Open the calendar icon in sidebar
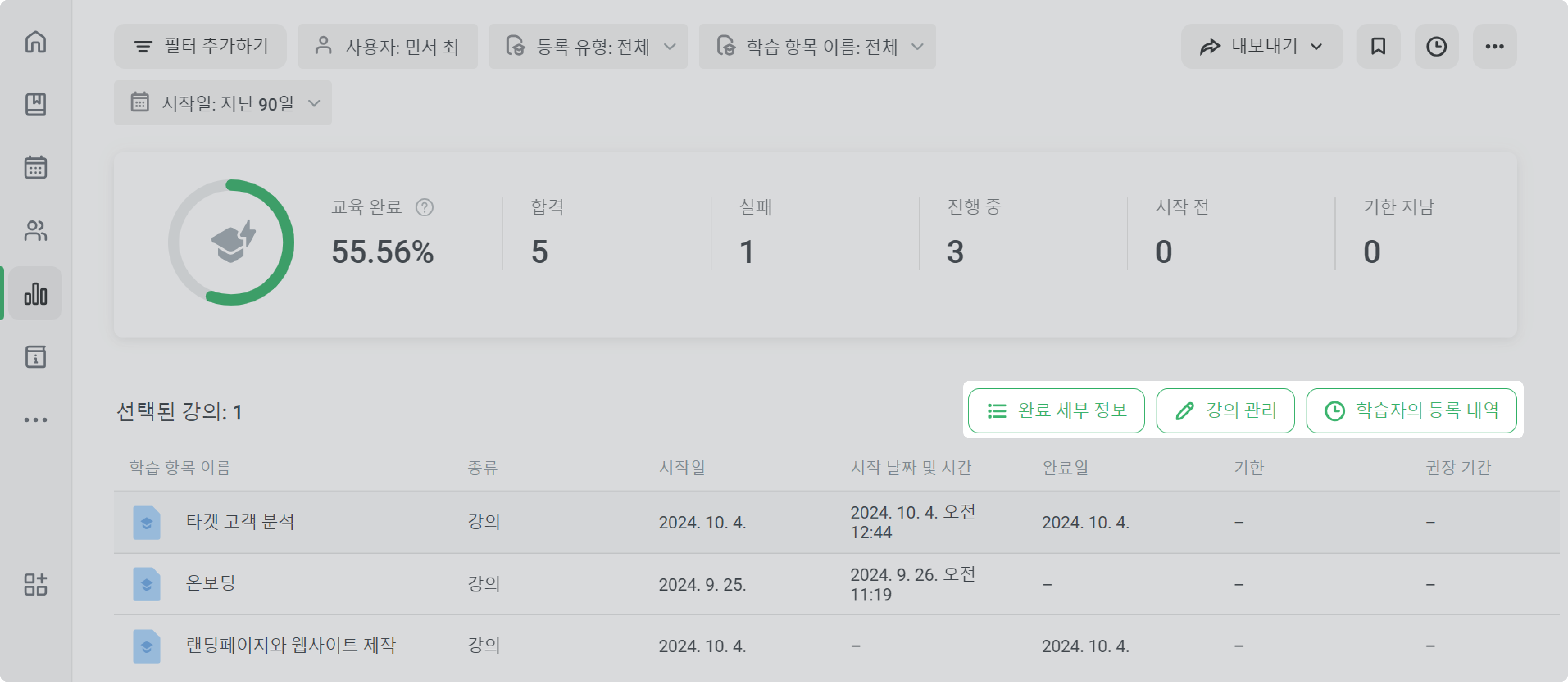Screen dimensions: 1568x682 35,167
